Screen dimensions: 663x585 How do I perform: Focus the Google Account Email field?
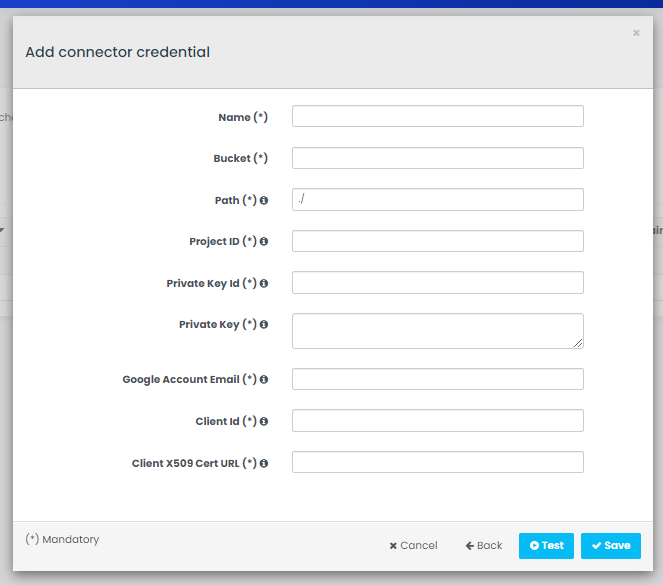point(437,379)
